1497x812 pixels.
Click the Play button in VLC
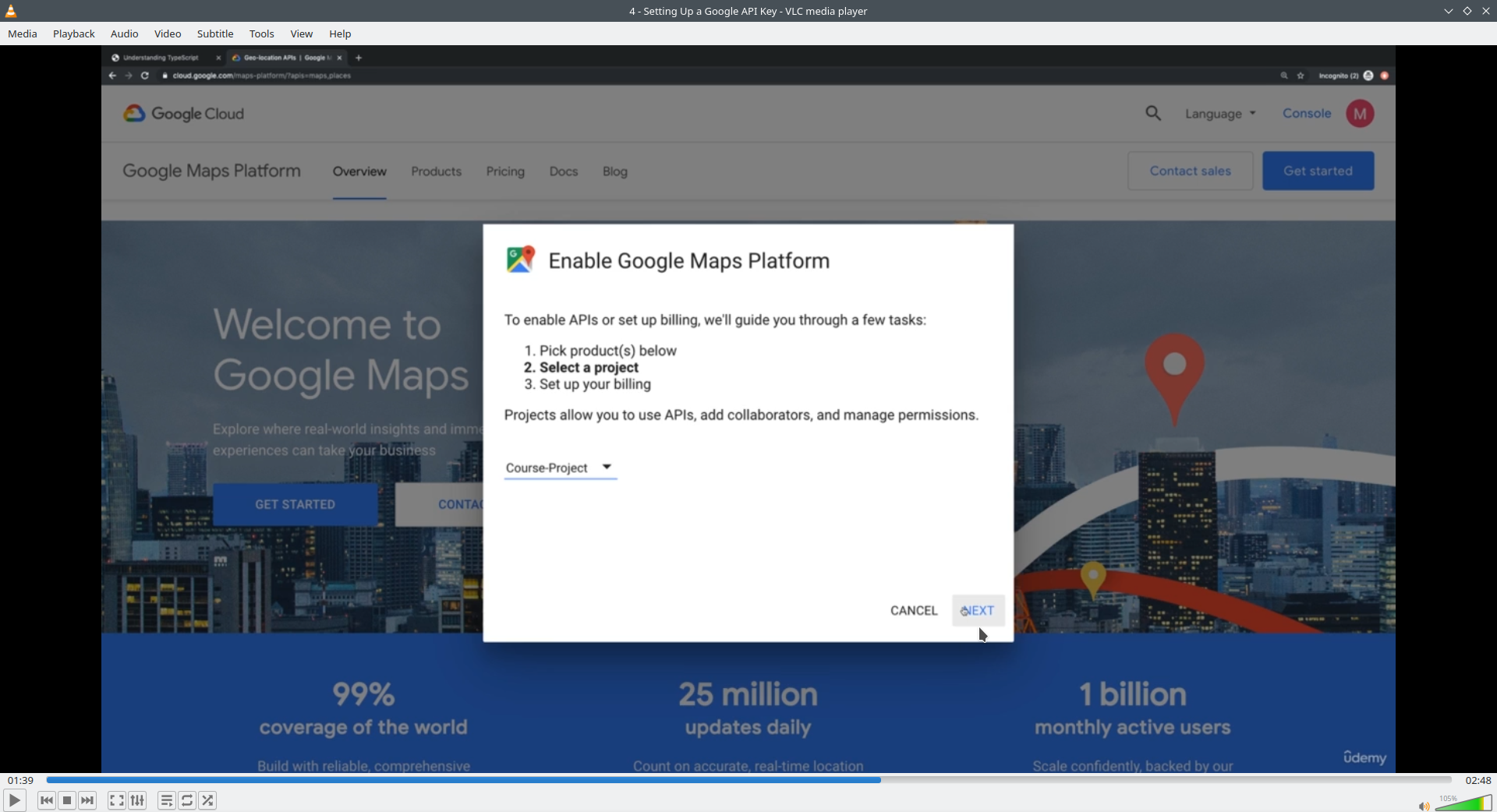[x=15, y=800]
